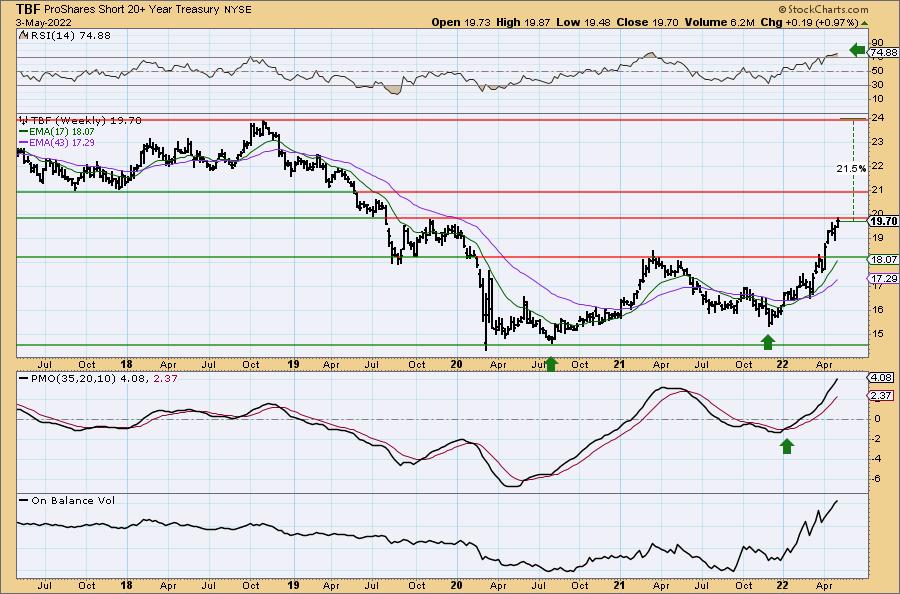Click the 18.07 EMA tag on the price axis

pos(884,259)
